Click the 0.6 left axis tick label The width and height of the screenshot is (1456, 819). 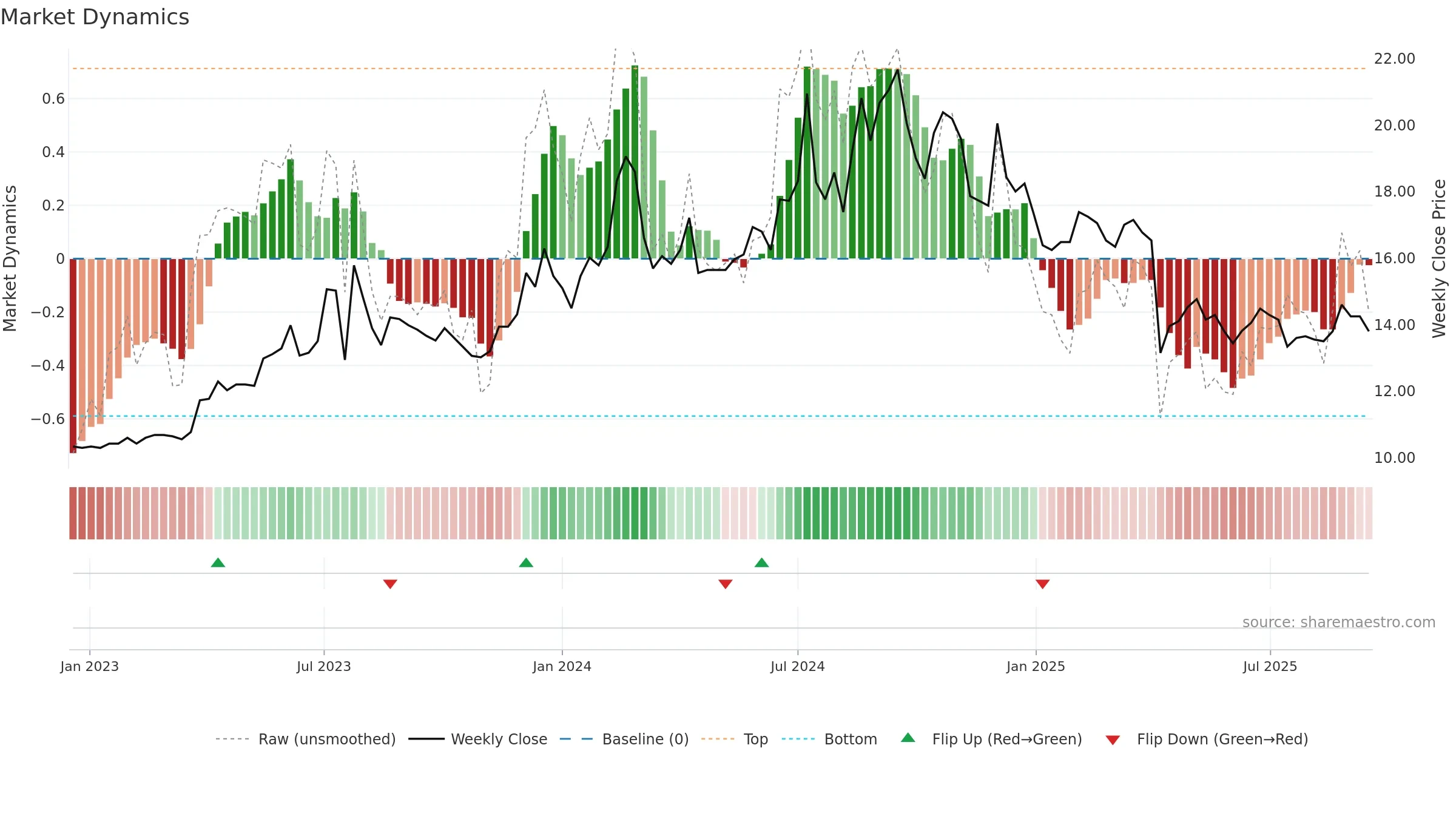point(53,99)
